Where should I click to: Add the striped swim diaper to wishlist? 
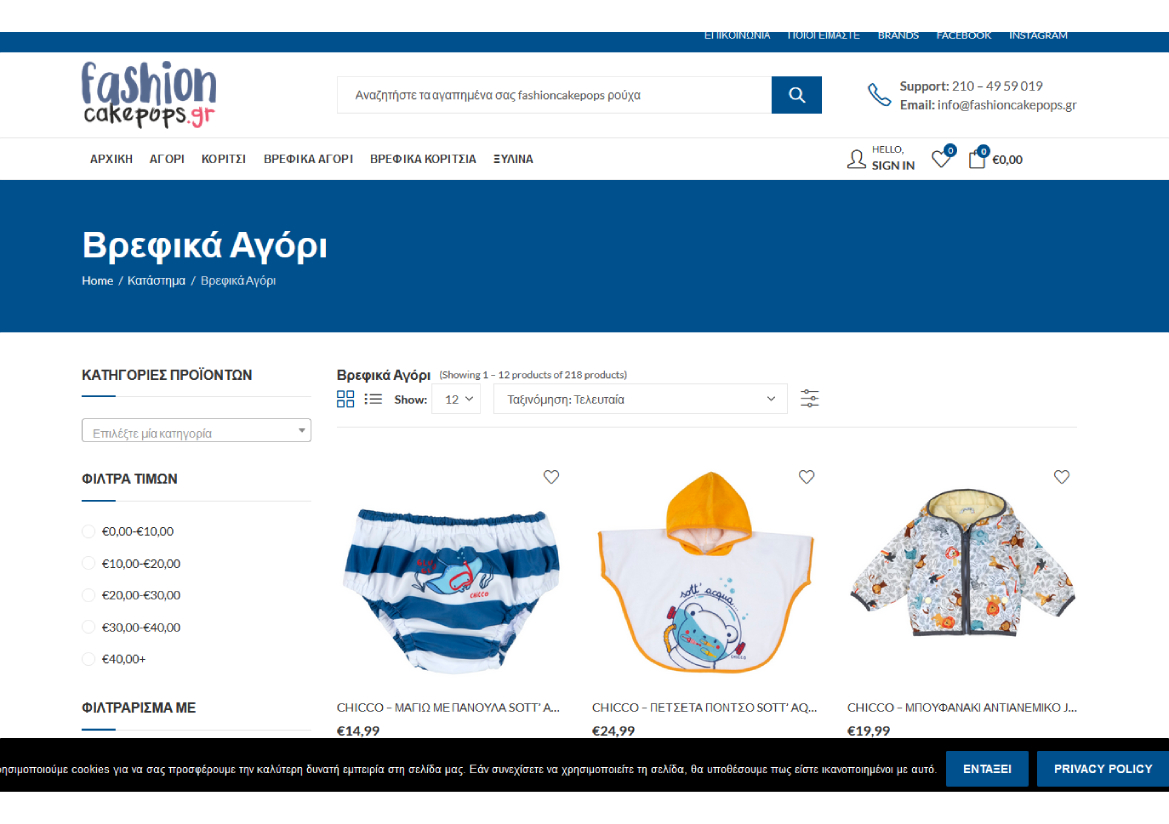click(551, 477)
